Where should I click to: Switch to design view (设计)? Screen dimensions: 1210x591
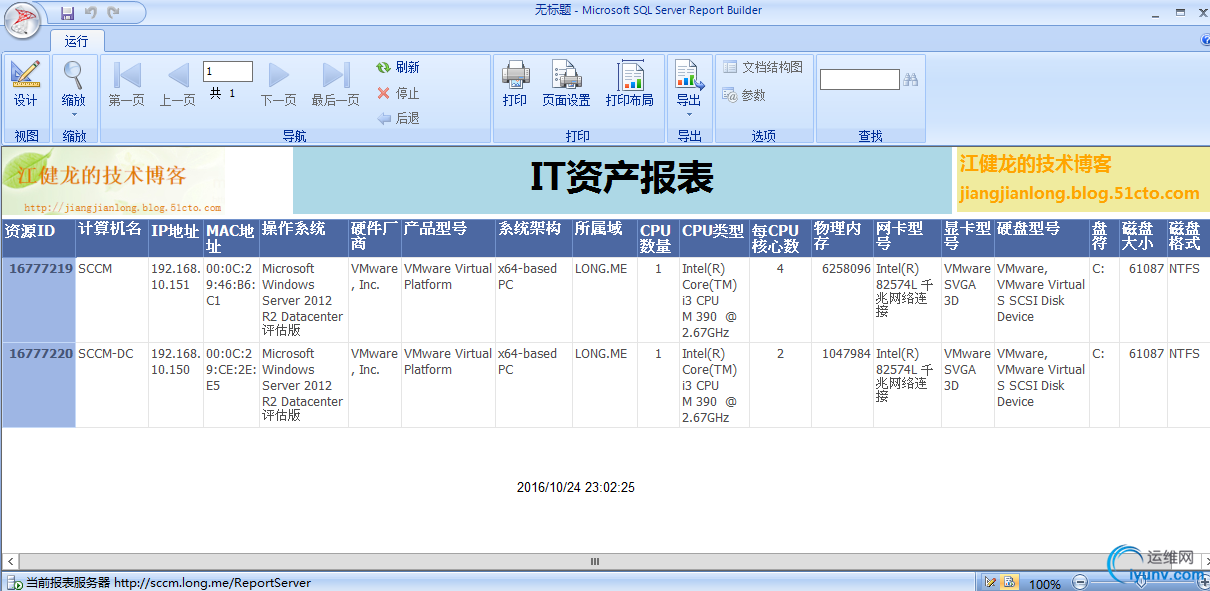tap(26, 84)
